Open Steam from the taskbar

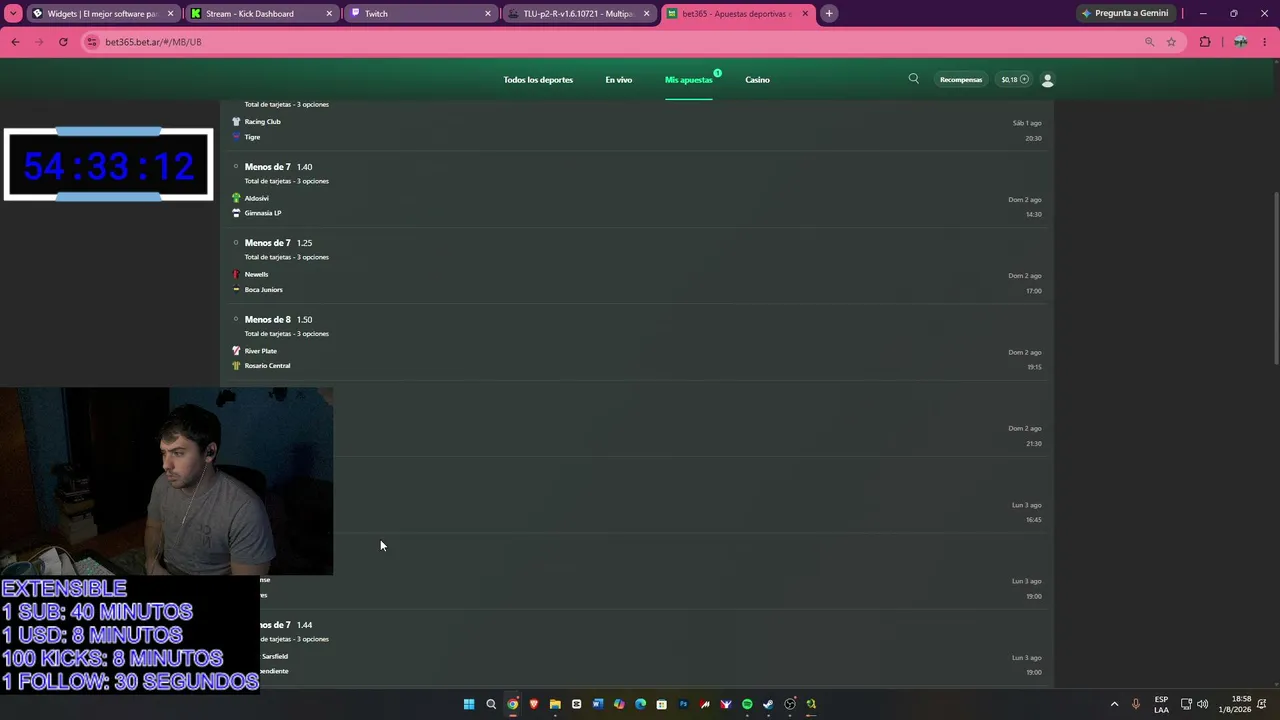768,704
